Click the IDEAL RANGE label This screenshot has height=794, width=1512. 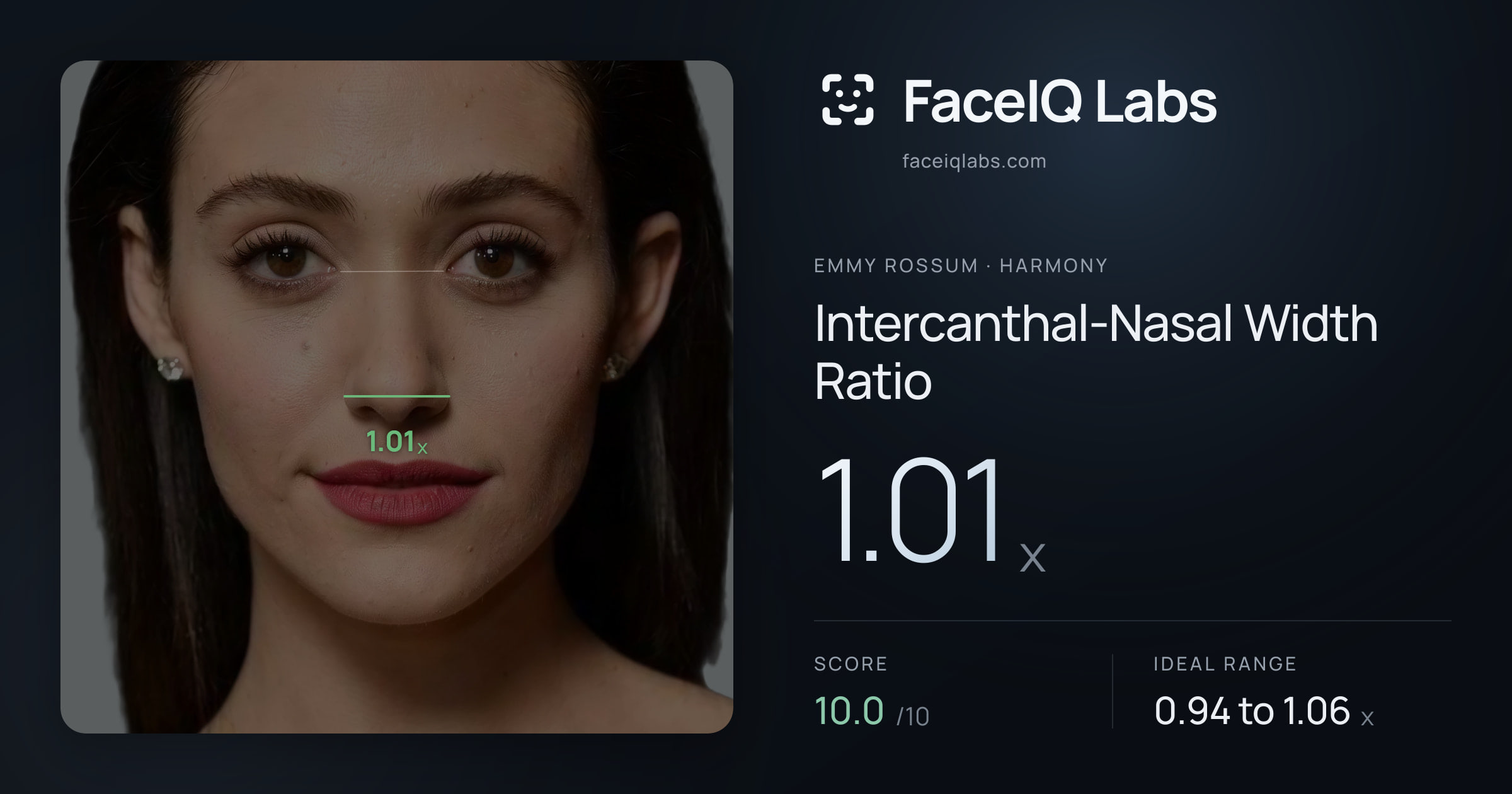pos(1225,664)
